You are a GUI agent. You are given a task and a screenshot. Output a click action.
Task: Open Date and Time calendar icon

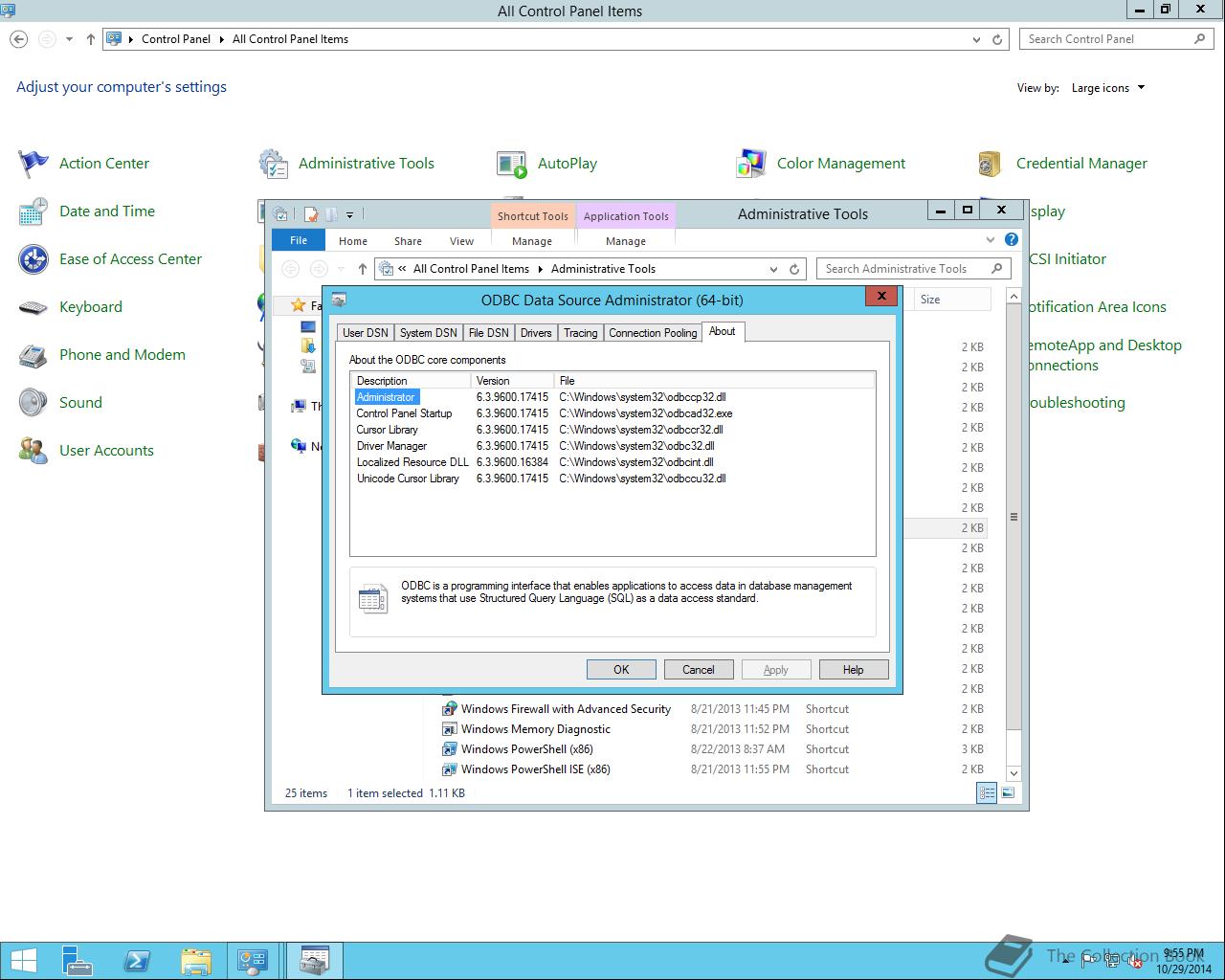(33, 212)
